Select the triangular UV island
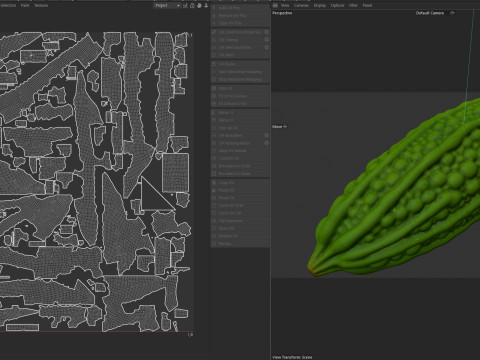 tap(153, 198)
